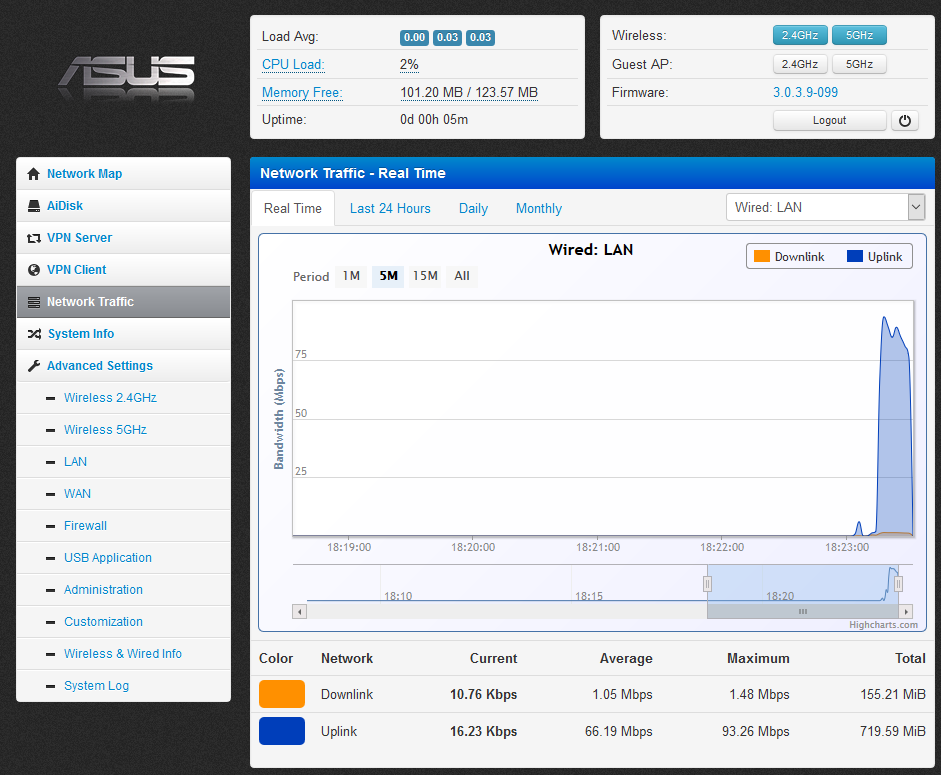This screenshot has width=941, height=775.
Task: Select the 15M period option
Action: [425, 276]
